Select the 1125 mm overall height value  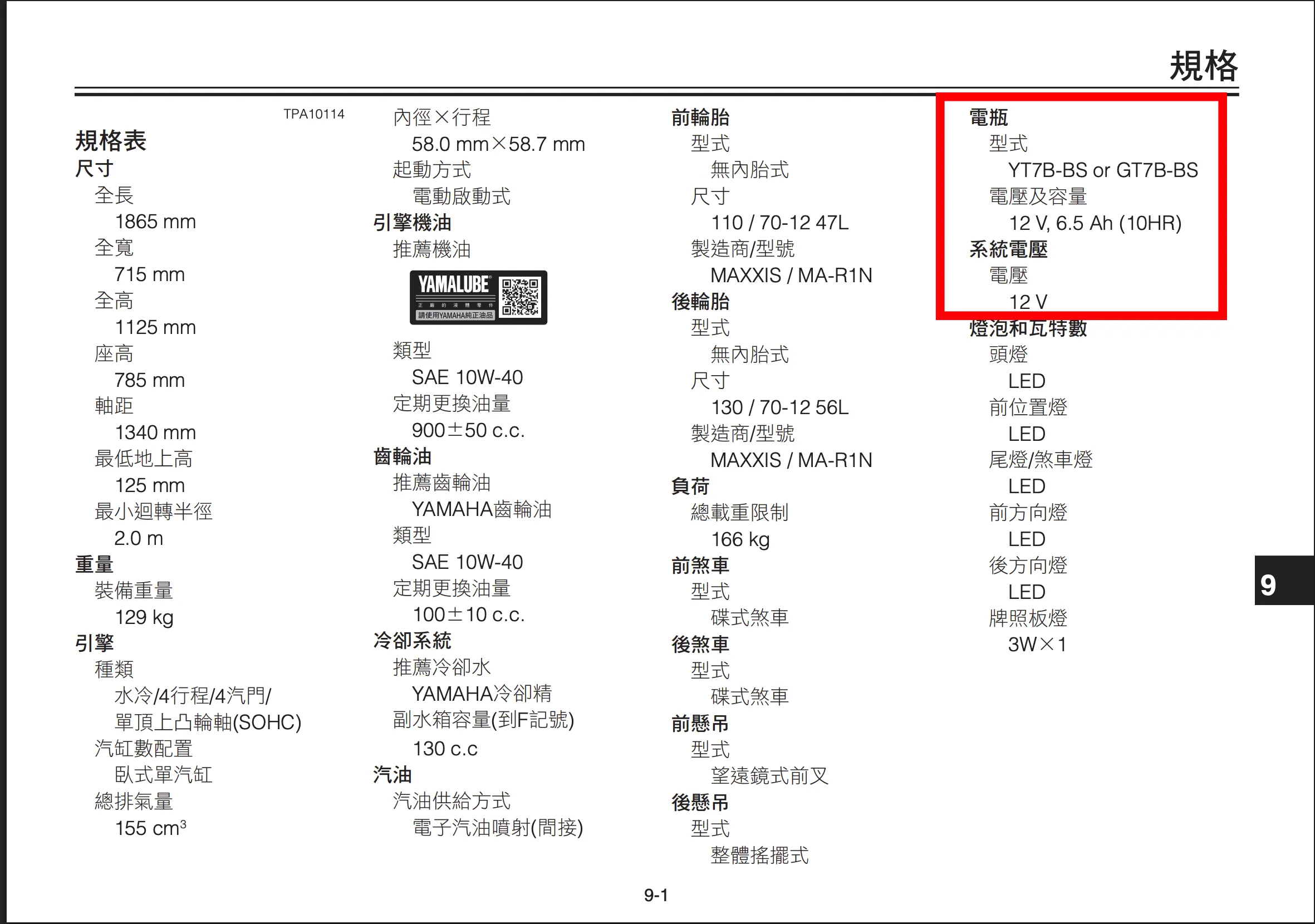click(155, 327)
